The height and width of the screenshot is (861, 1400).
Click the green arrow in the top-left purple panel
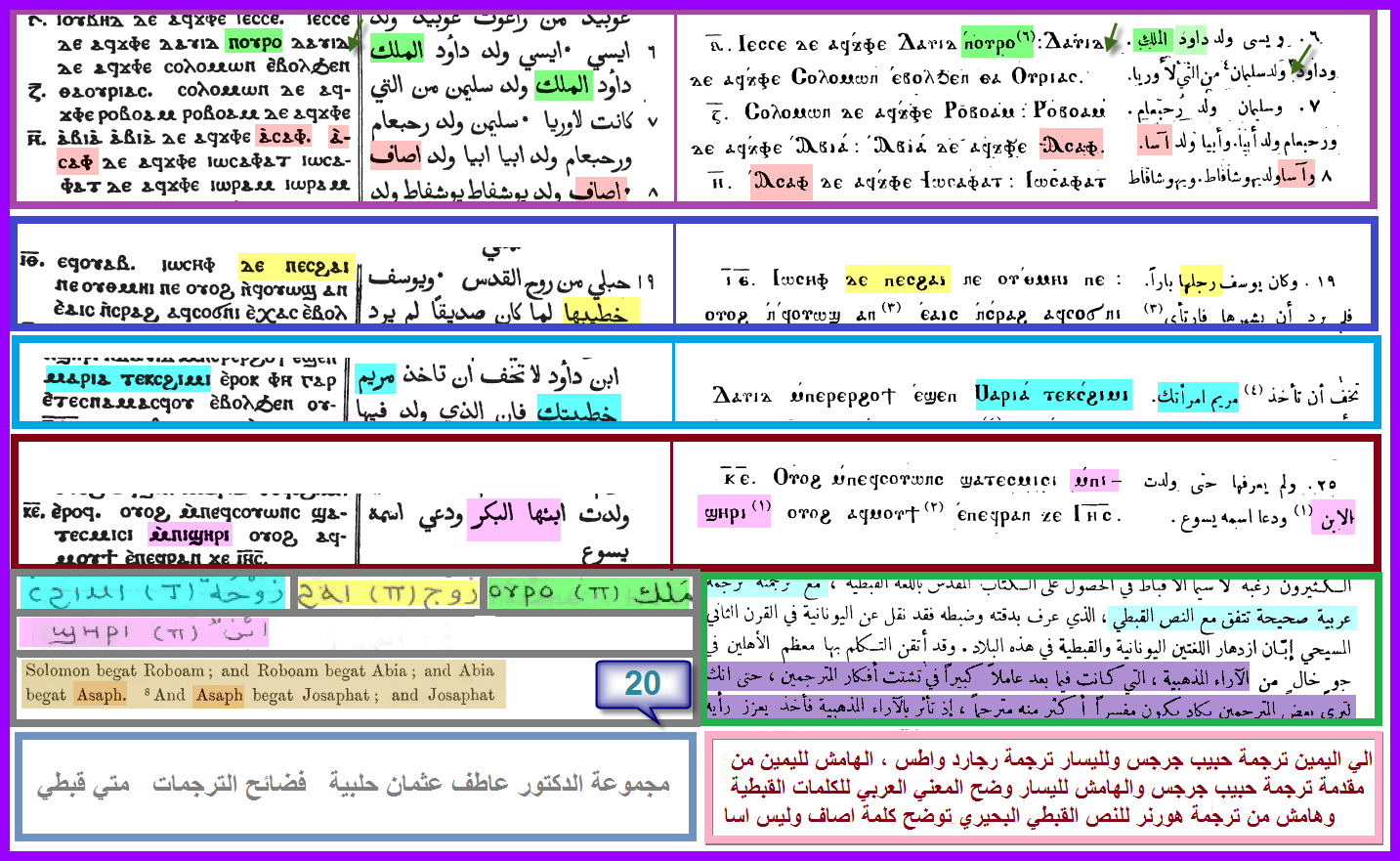pyautogui.click(x=354, y=37)
